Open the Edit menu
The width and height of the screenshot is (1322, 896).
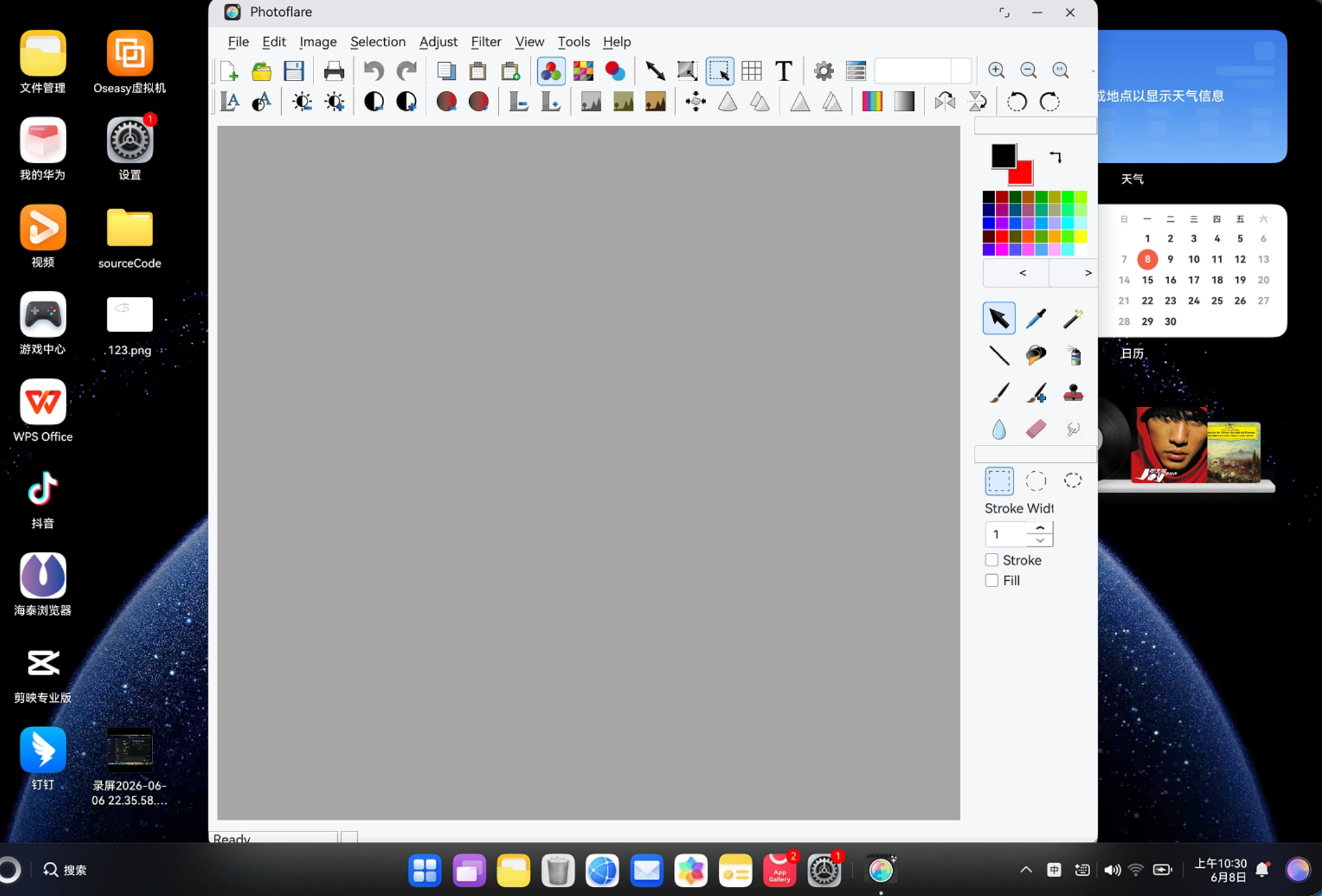pos(274,42)
